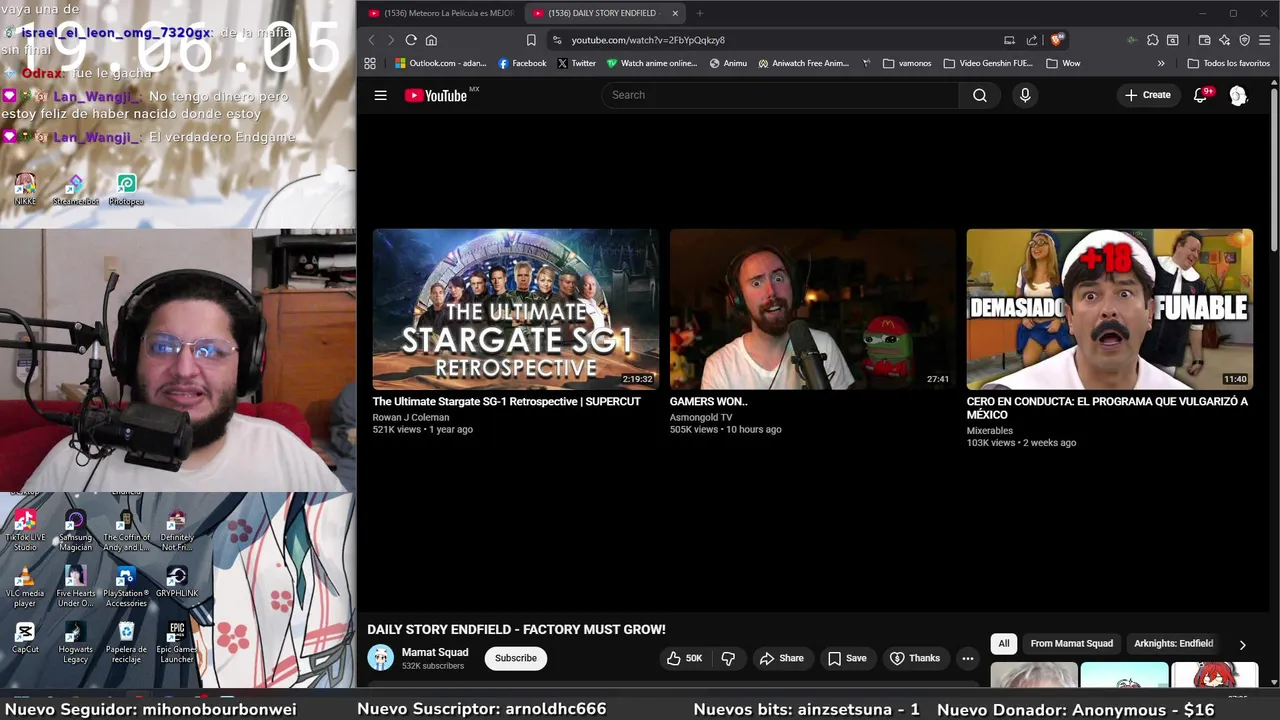This screenshot has height=720, width=1280.
Task: Play the CERO EN CONDUCTA video thumbnail
Action: point(1109,309)
